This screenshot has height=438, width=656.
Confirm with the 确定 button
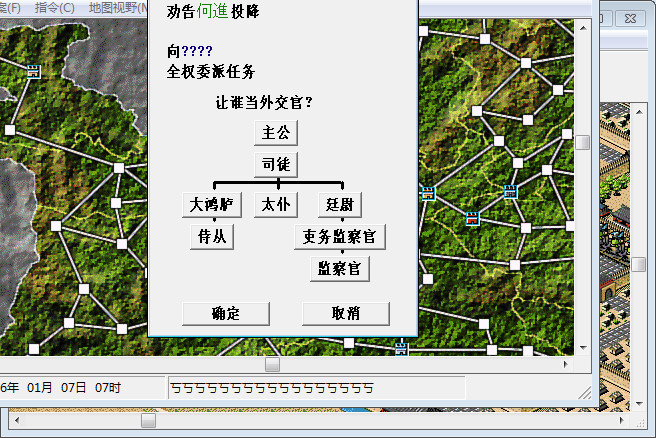click(x=226, y=313)
